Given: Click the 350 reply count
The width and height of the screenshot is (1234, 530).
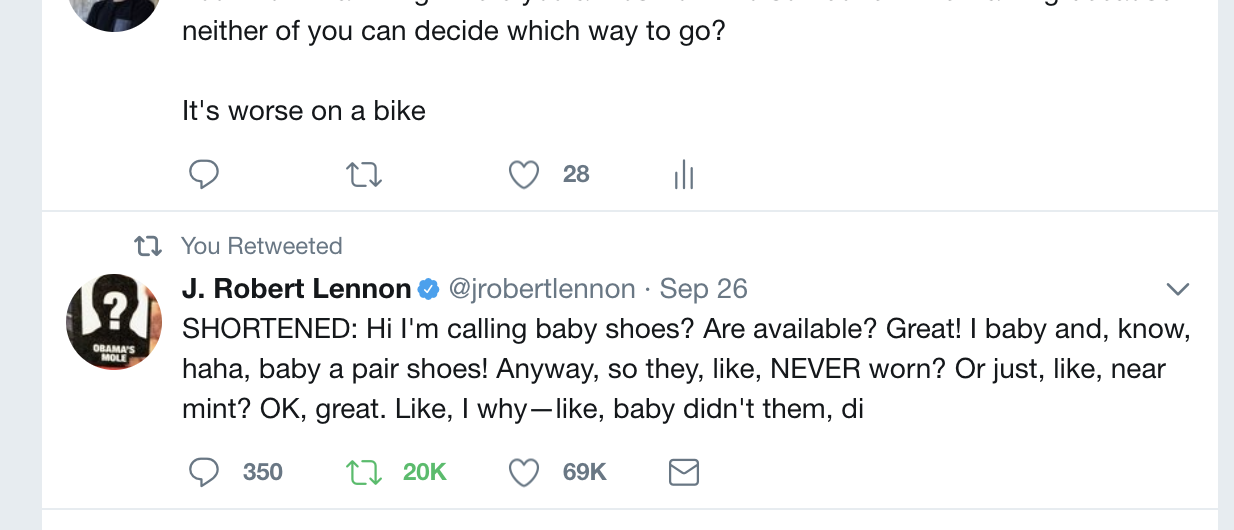Looking at the screenshot, I should click(x=263, y=472).
